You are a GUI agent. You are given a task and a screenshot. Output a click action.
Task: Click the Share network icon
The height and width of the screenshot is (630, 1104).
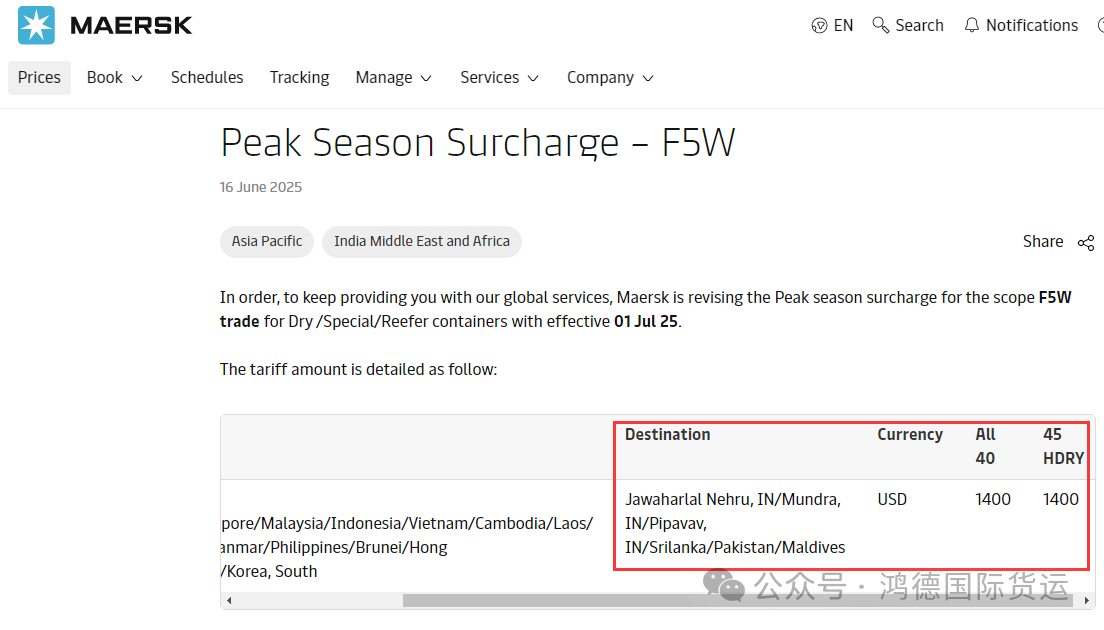click(1086, 243)
